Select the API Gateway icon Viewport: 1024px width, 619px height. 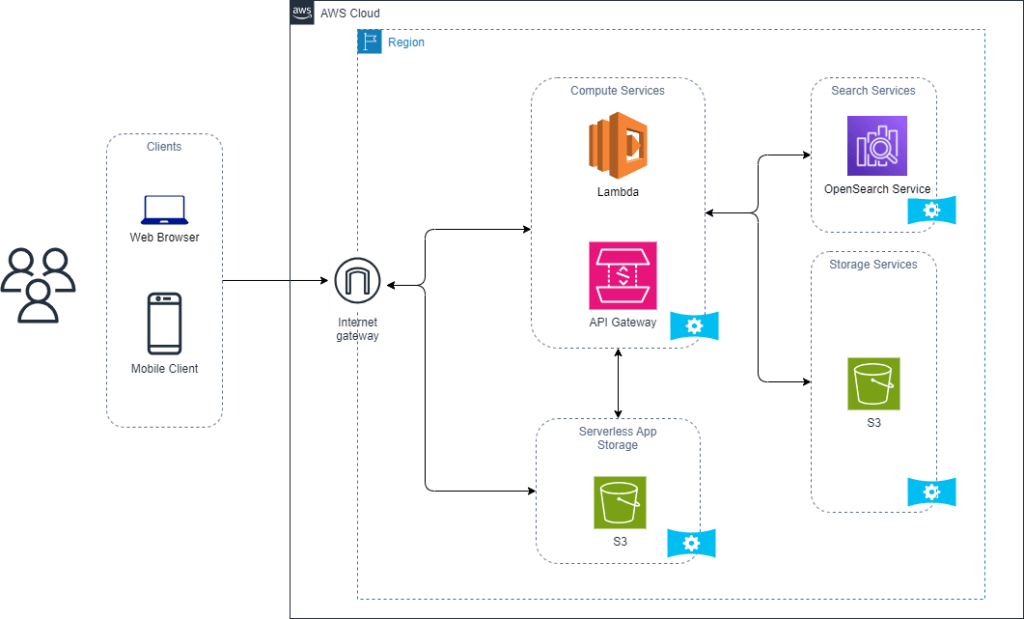[x=623, y=276]
